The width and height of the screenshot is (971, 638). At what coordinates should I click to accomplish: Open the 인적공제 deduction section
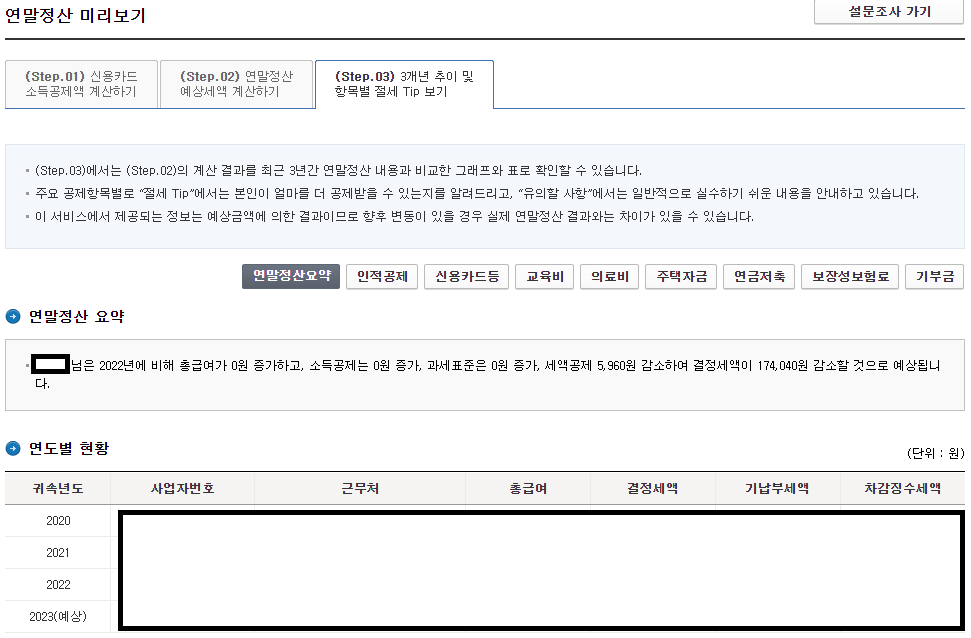click(381, 276)
